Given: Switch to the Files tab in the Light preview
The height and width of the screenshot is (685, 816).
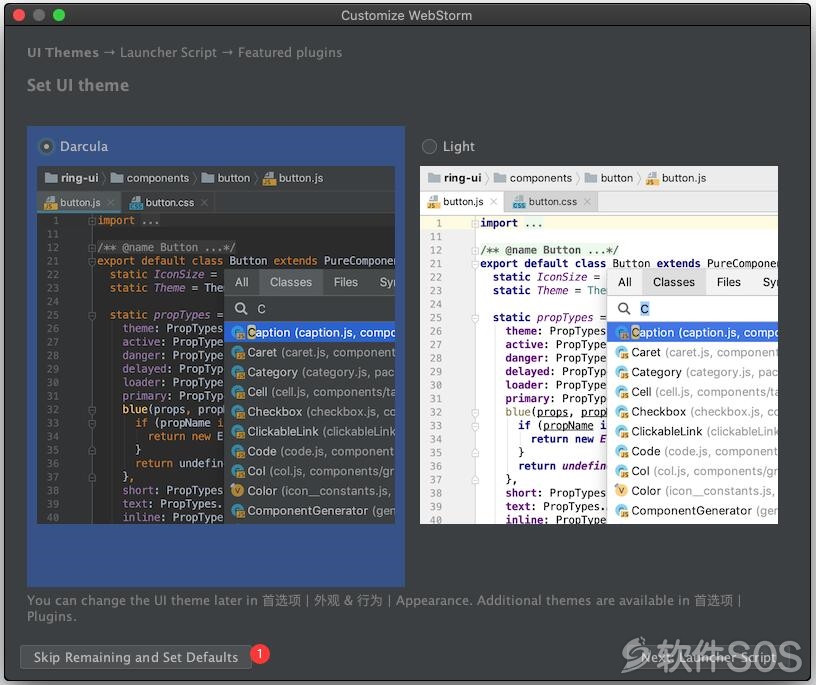Looking at the screenshot, I should point(729,282).
